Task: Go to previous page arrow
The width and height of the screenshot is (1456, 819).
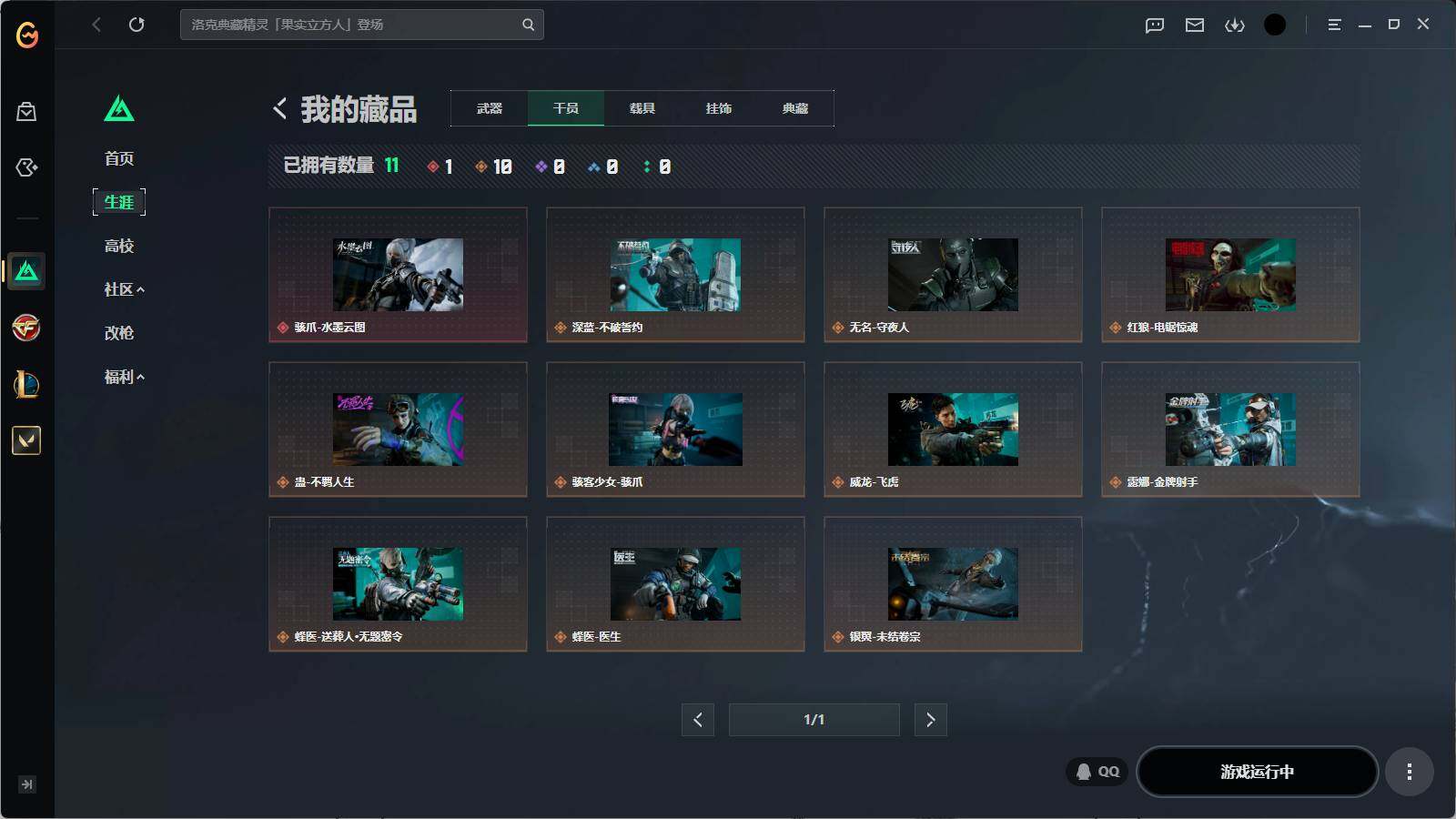Action: [x=698, y=720]
